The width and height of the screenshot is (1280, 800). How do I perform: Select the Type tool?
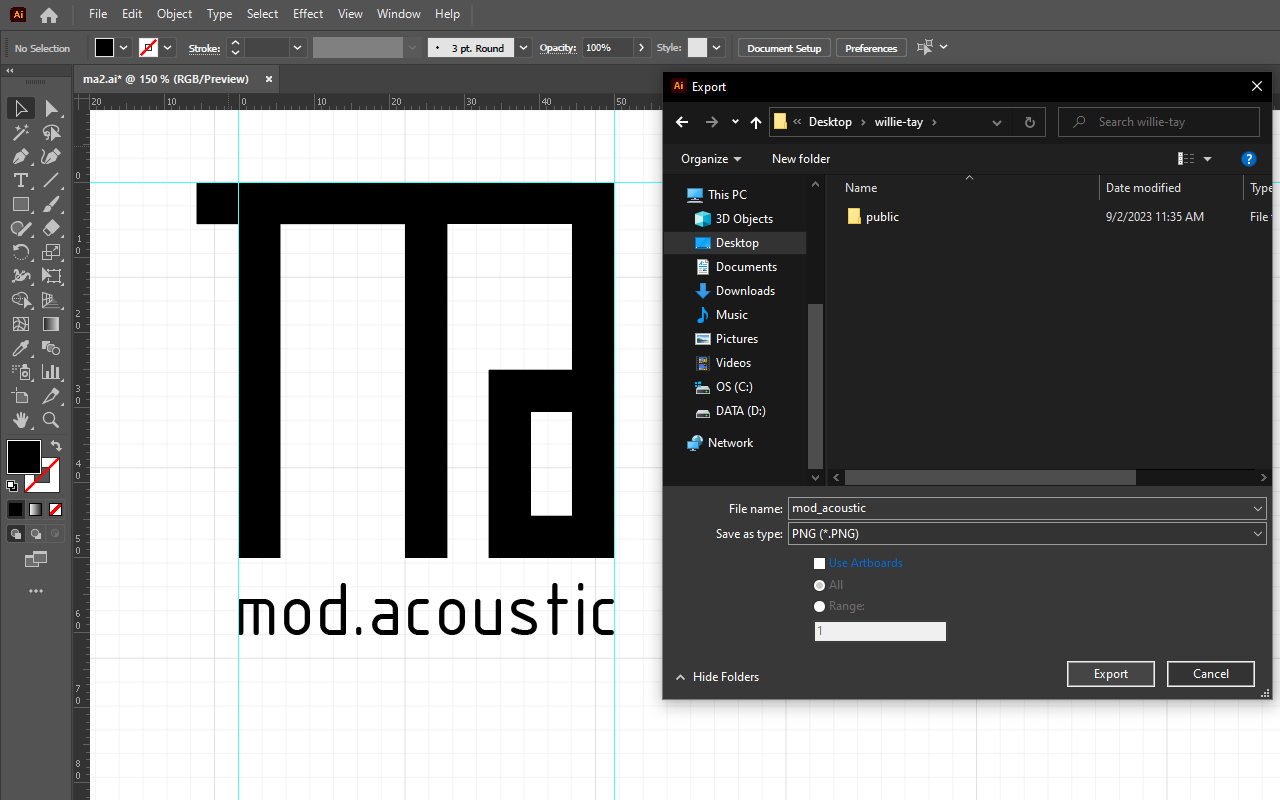pos(21,180)
